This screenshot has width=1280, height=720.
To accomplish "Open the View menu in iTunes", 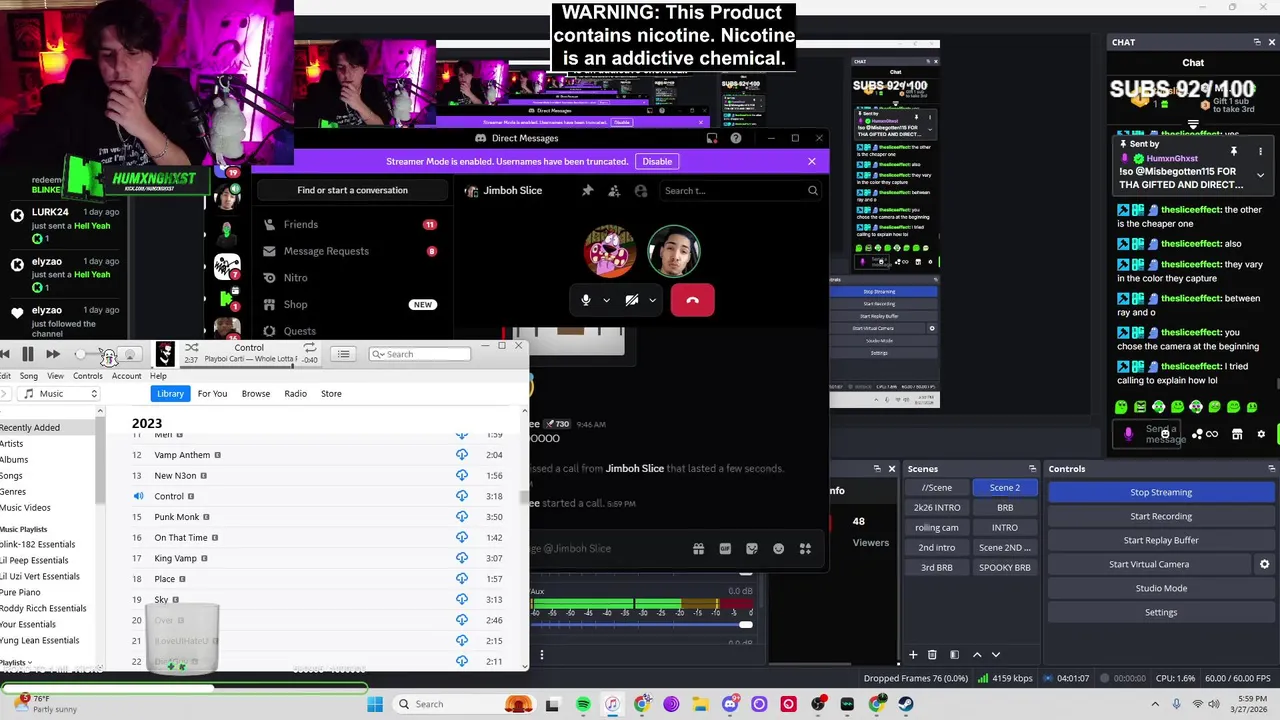I will click(55, 376).
